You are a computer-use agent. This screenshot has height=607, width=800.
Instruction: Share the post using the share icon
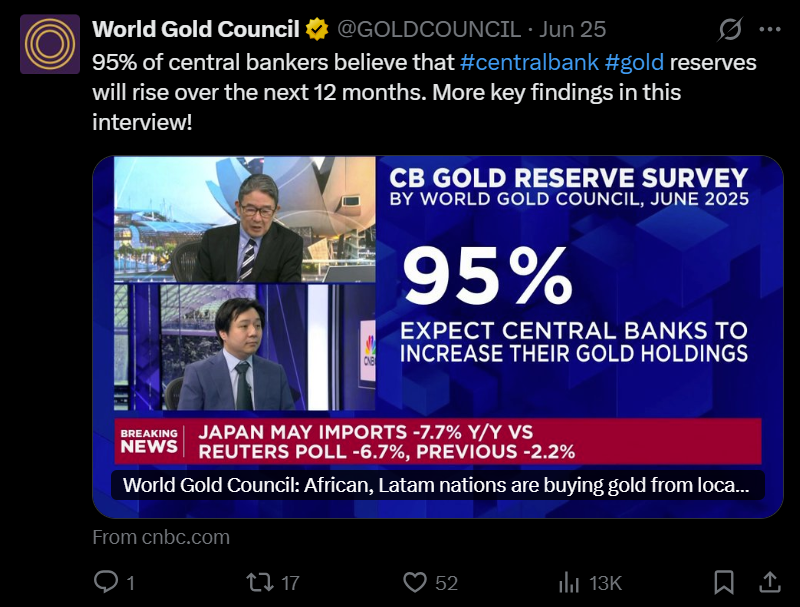pyautogui.click(x=770, y=582)
